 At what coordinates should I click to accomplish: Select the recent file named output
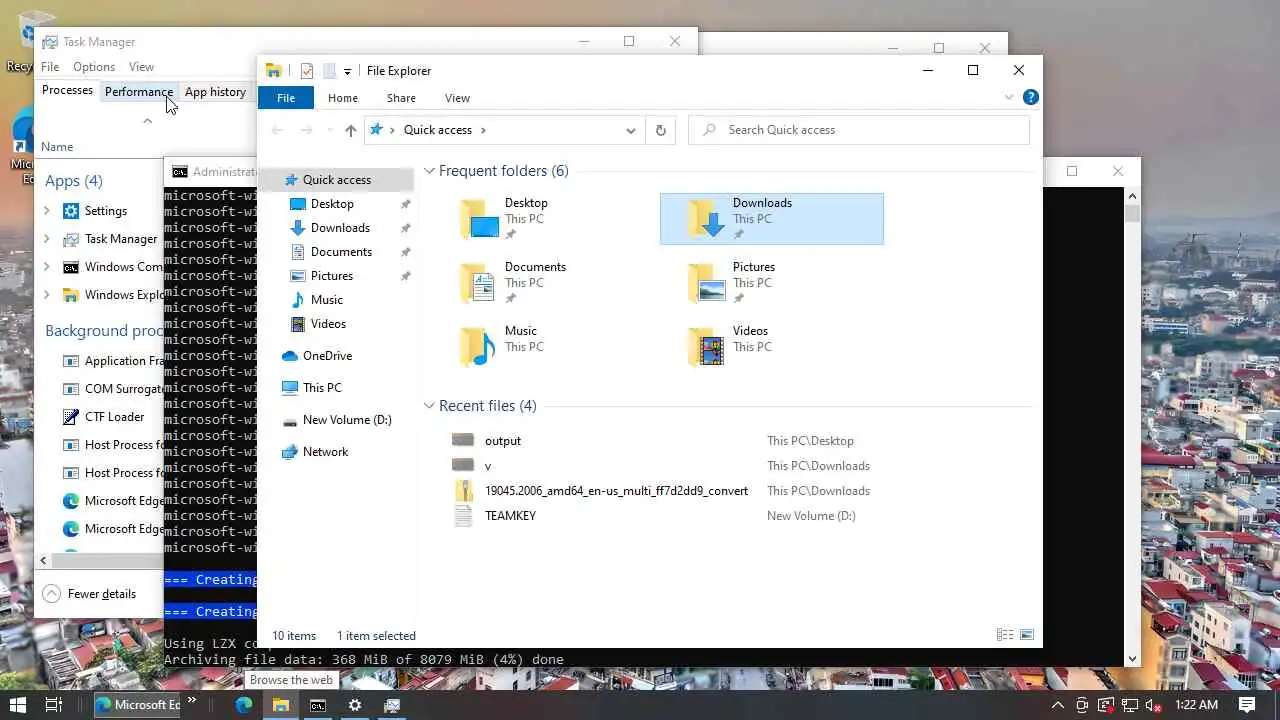(x=502, y=441)
